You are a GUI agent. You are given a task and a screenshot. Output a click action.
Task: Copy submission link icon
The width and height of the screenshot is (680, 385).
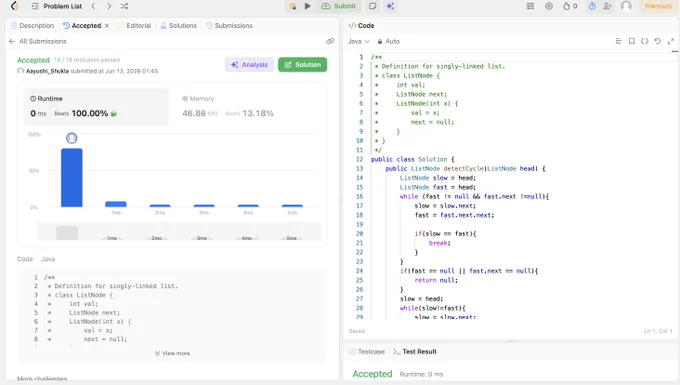[x=330, y=41]
